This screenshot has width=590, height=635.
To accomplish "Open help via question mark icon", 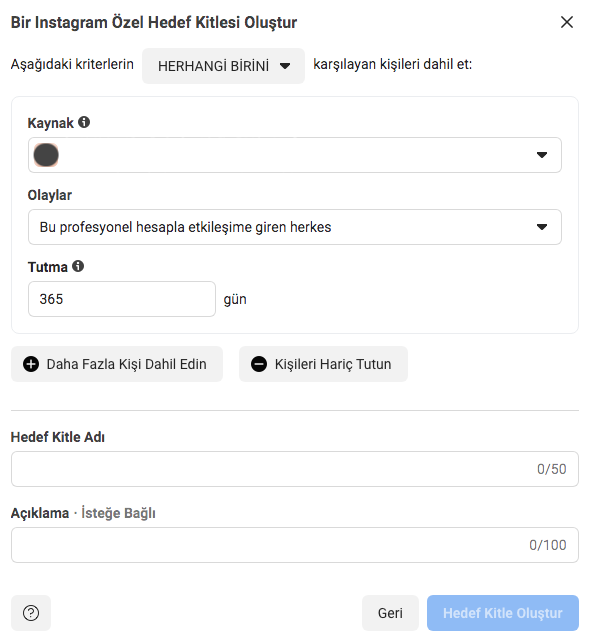I will pos(31,613).
